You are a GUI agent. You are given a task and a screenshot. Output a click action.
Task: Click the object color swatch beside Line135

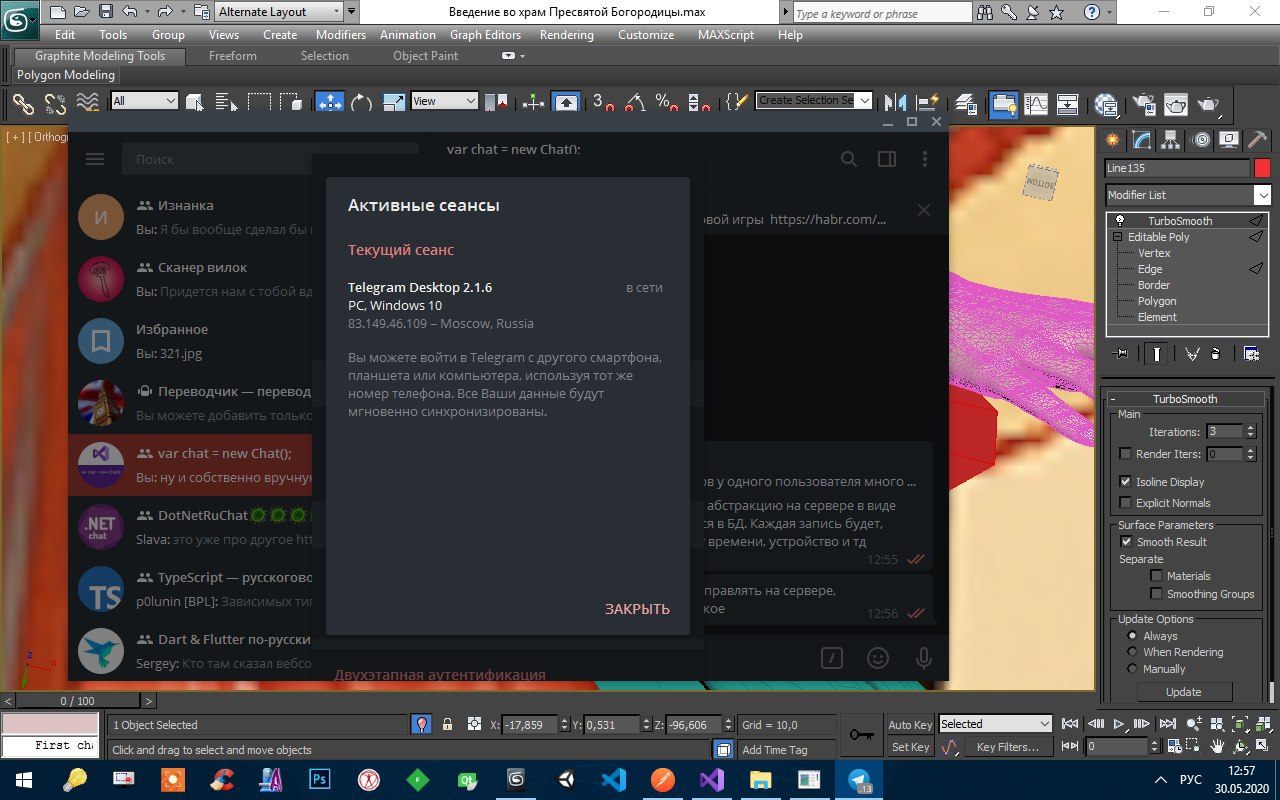[1262, 168]
